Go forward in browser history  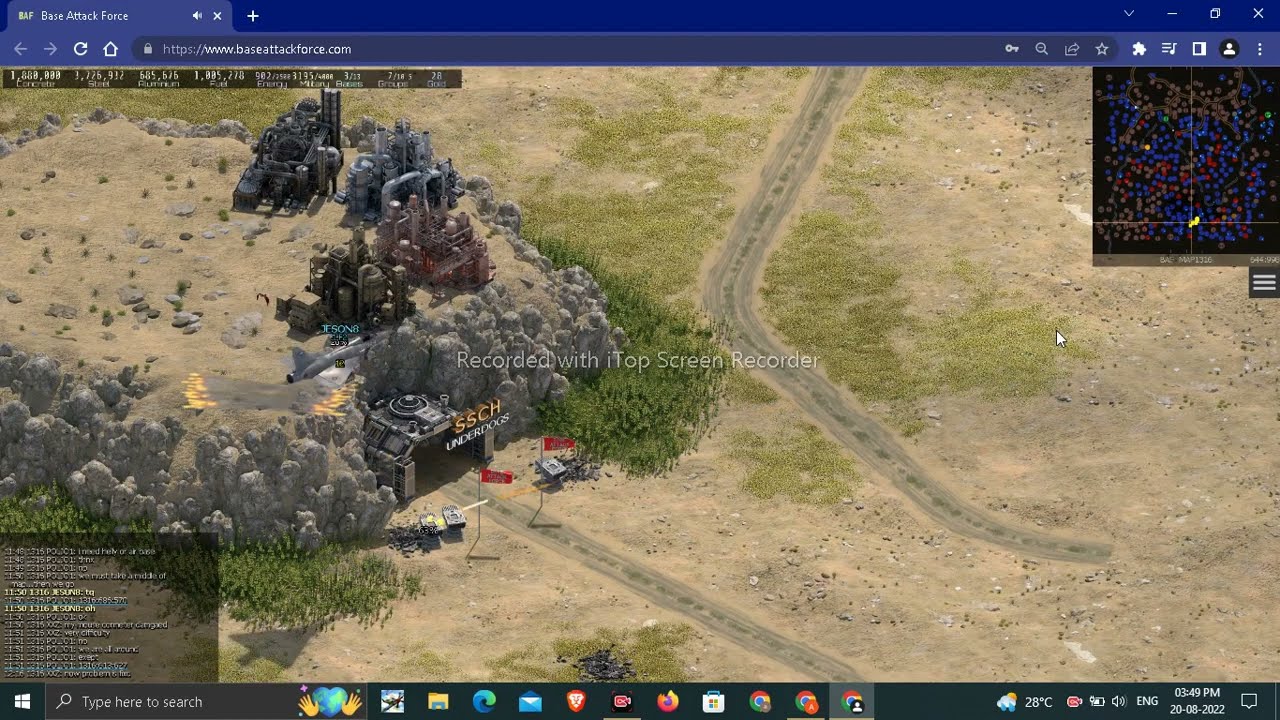pos(50,49)
